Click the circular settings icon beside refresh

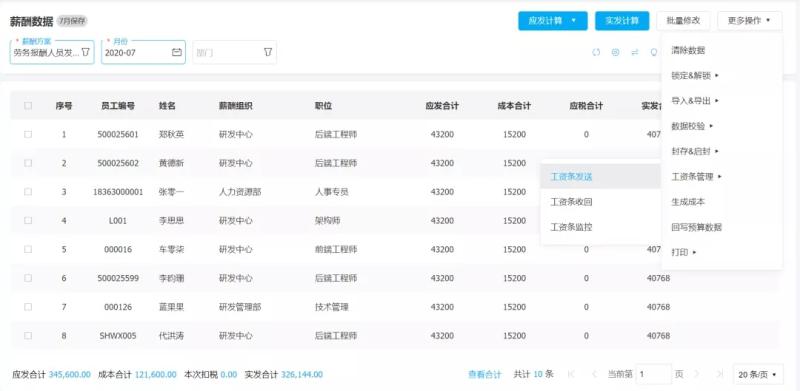point(615,52)
